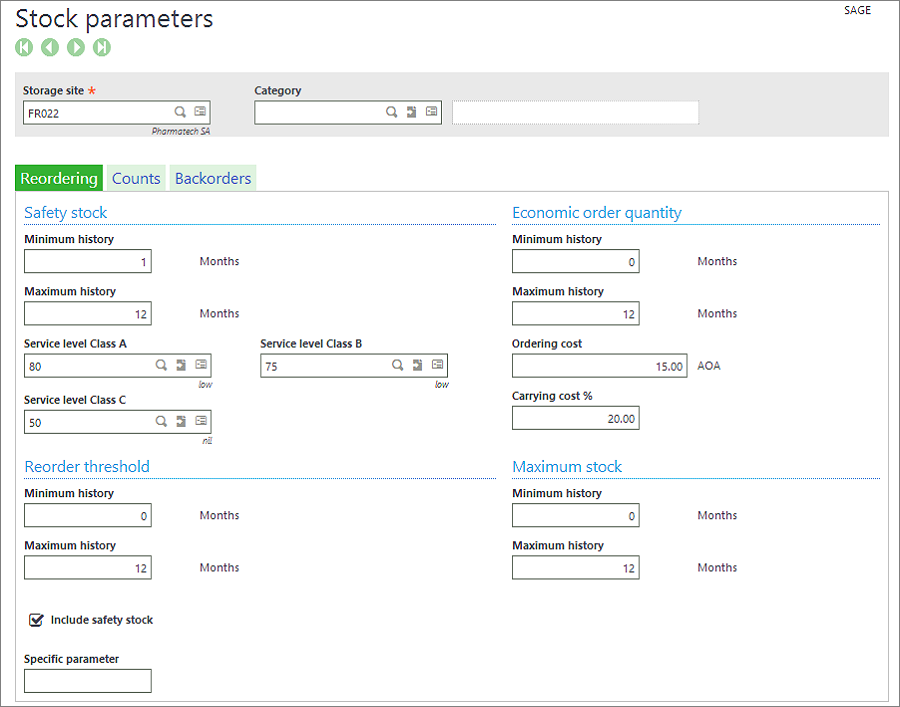900x707 pixels.
Task: Click Maximum stock Maximum history field
Action: coord(576,568)
